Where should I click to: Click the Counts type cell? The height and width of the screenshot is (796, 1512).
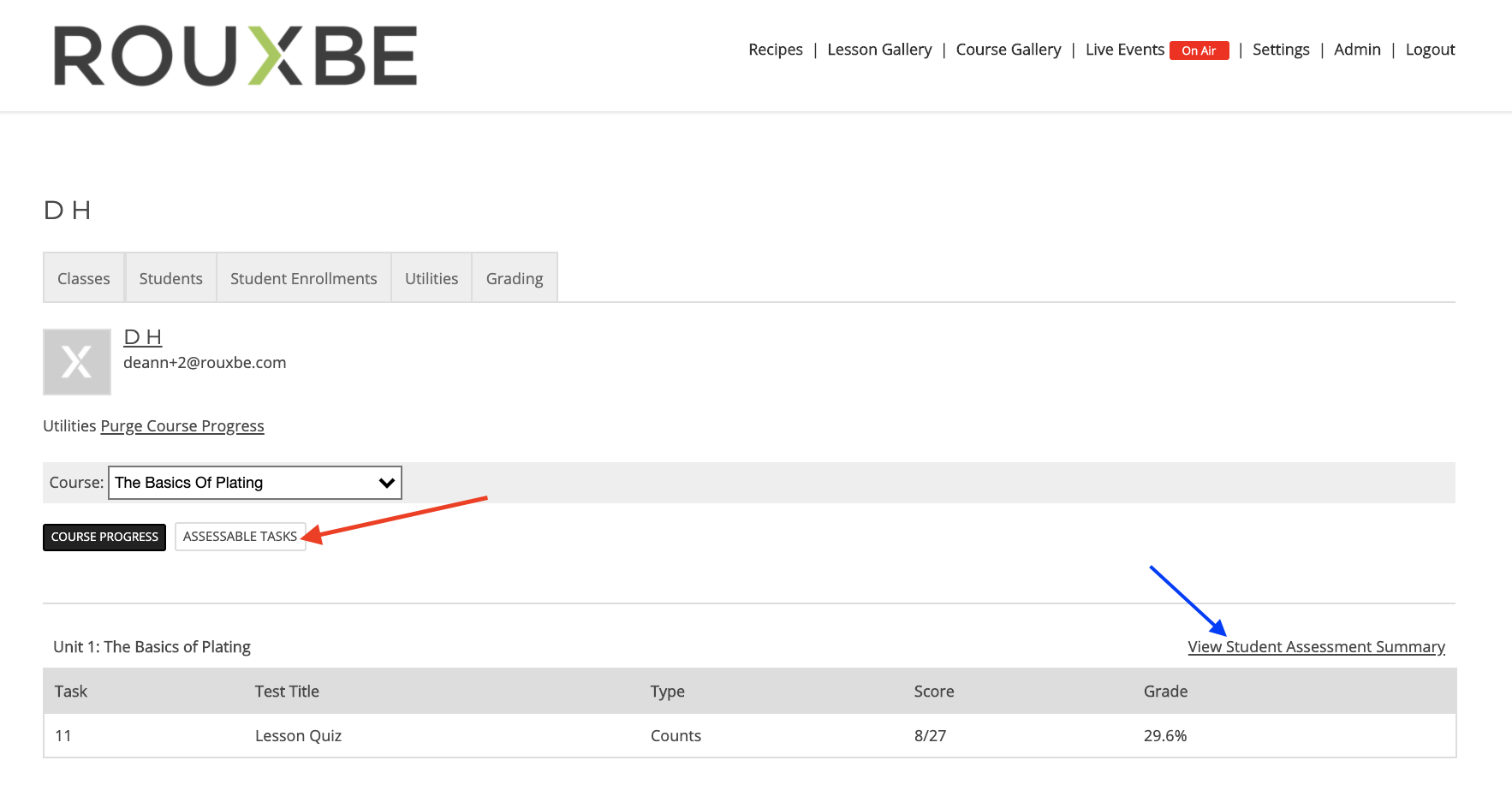[676, 736]
